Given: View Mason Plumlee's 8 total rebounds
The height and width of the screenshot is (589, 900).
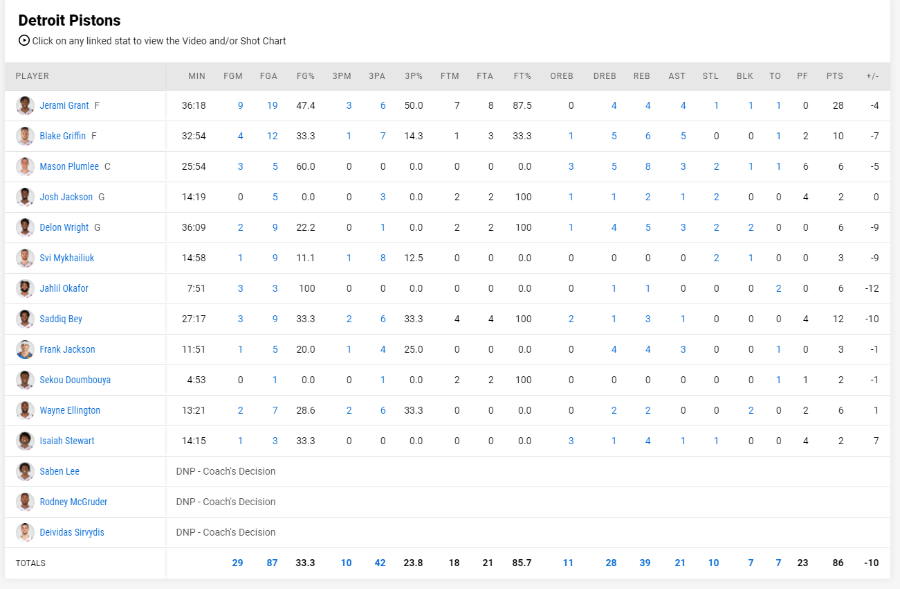Looking at the screenshot, I should [647, 166].
